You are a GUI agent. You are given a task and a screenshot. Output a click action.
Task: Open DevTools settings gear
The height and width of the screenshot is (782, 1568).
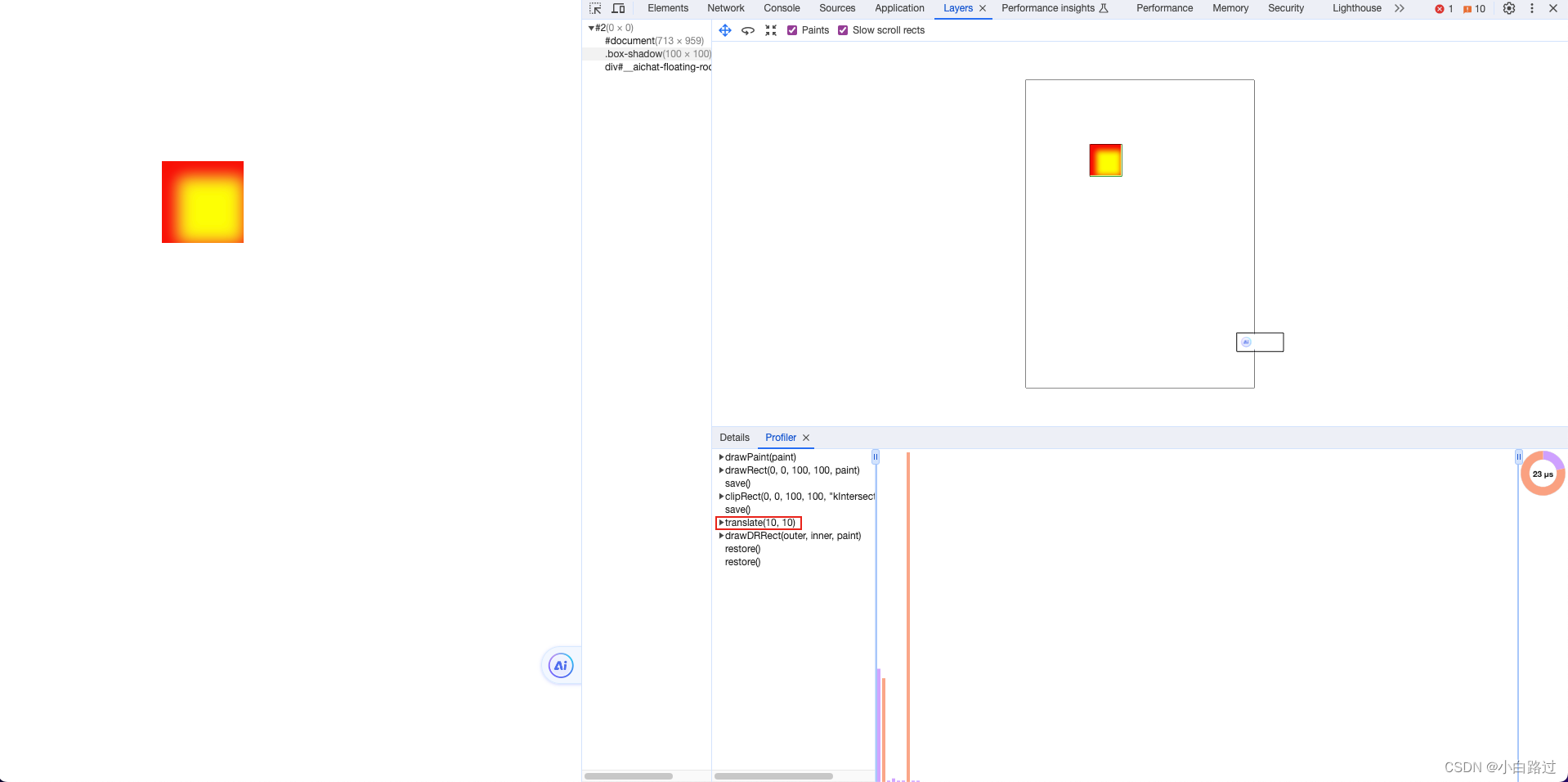point(1509,8)
